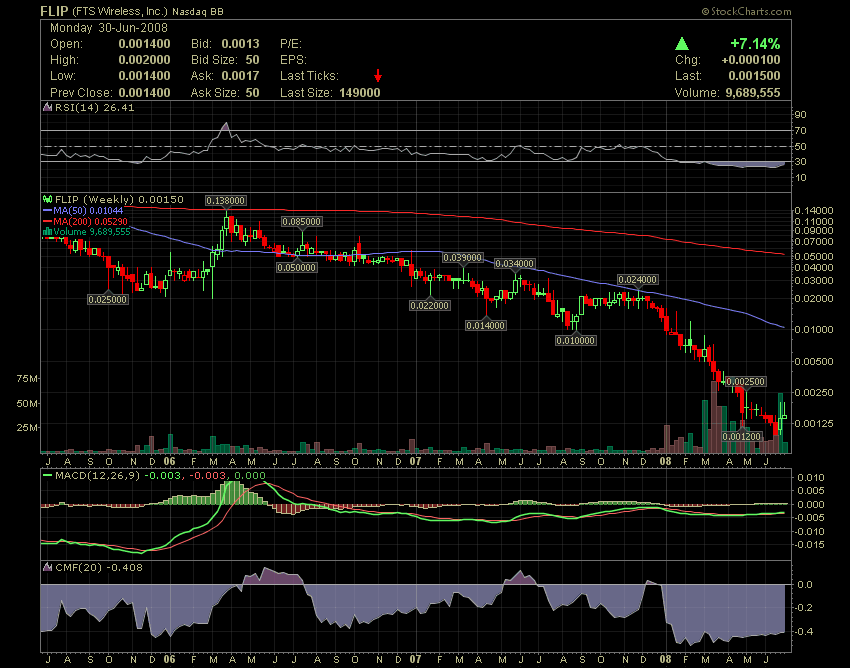Click the Last price value 0.001500
850x668 pixels.
tap(754, 76)
